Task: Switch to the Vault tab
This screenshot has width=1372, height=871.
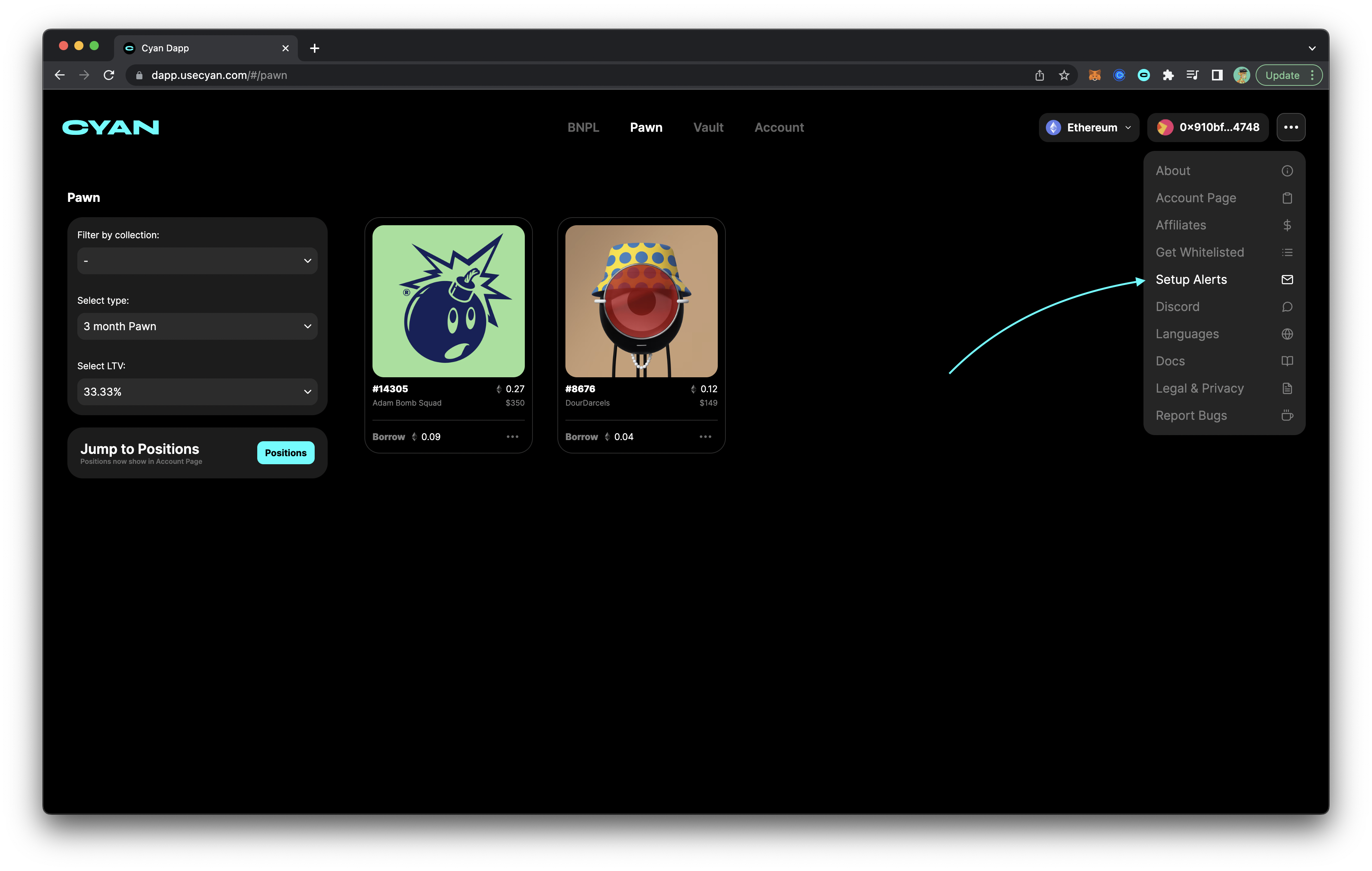Action: tap(708, 127)
